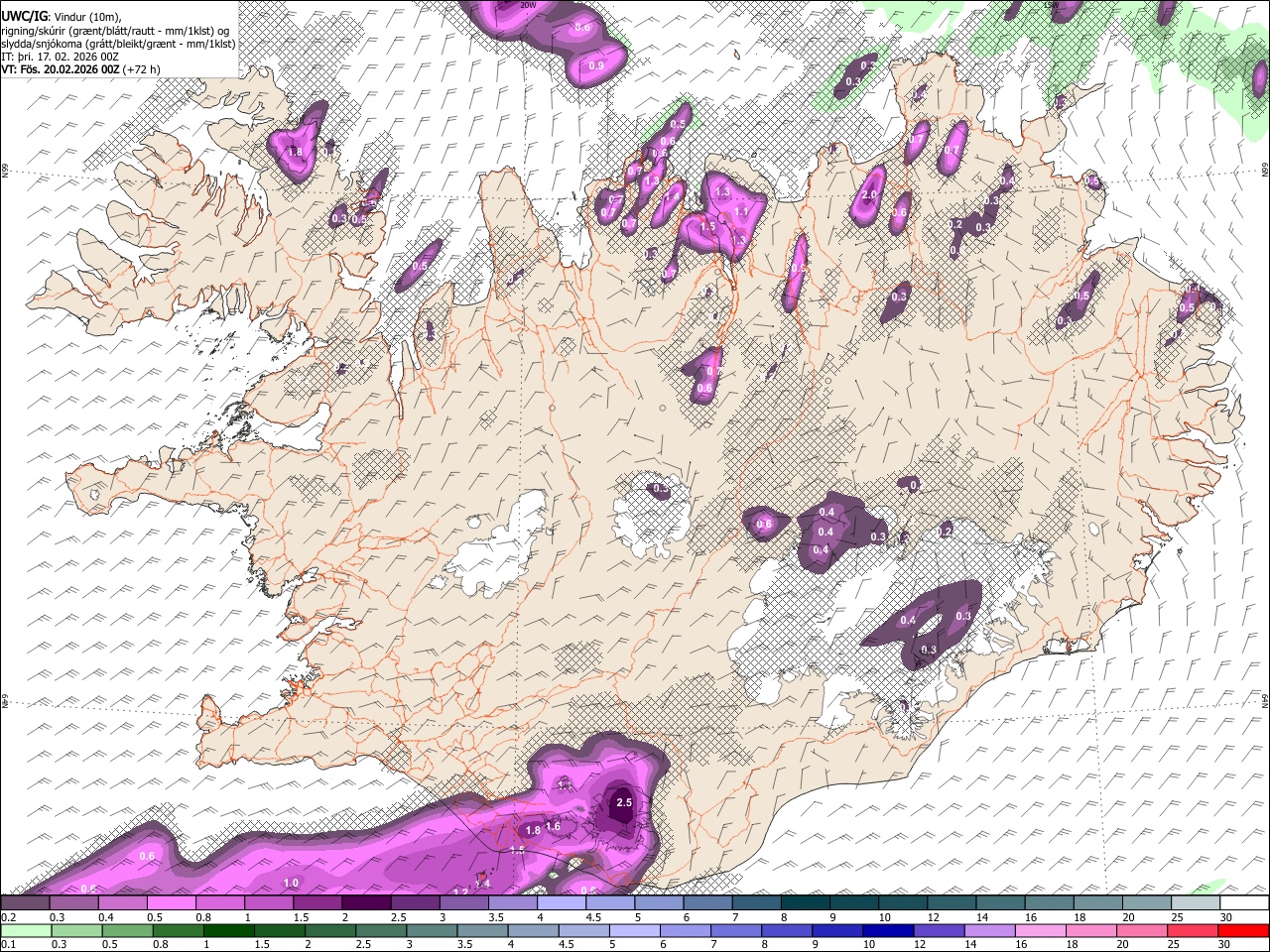Click the 1.1 snowfall label on the map
Screen dimensions: 1270x952
point(741,211)
